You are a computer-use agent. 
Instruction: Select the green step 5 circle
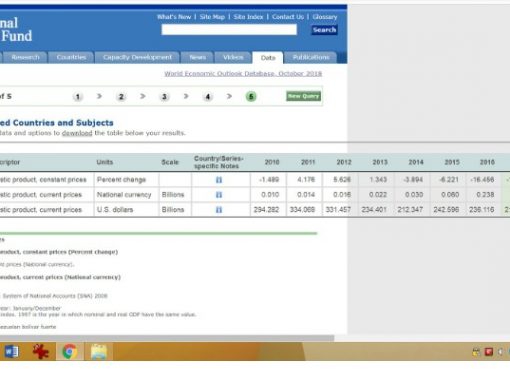[x=251, y=97]
